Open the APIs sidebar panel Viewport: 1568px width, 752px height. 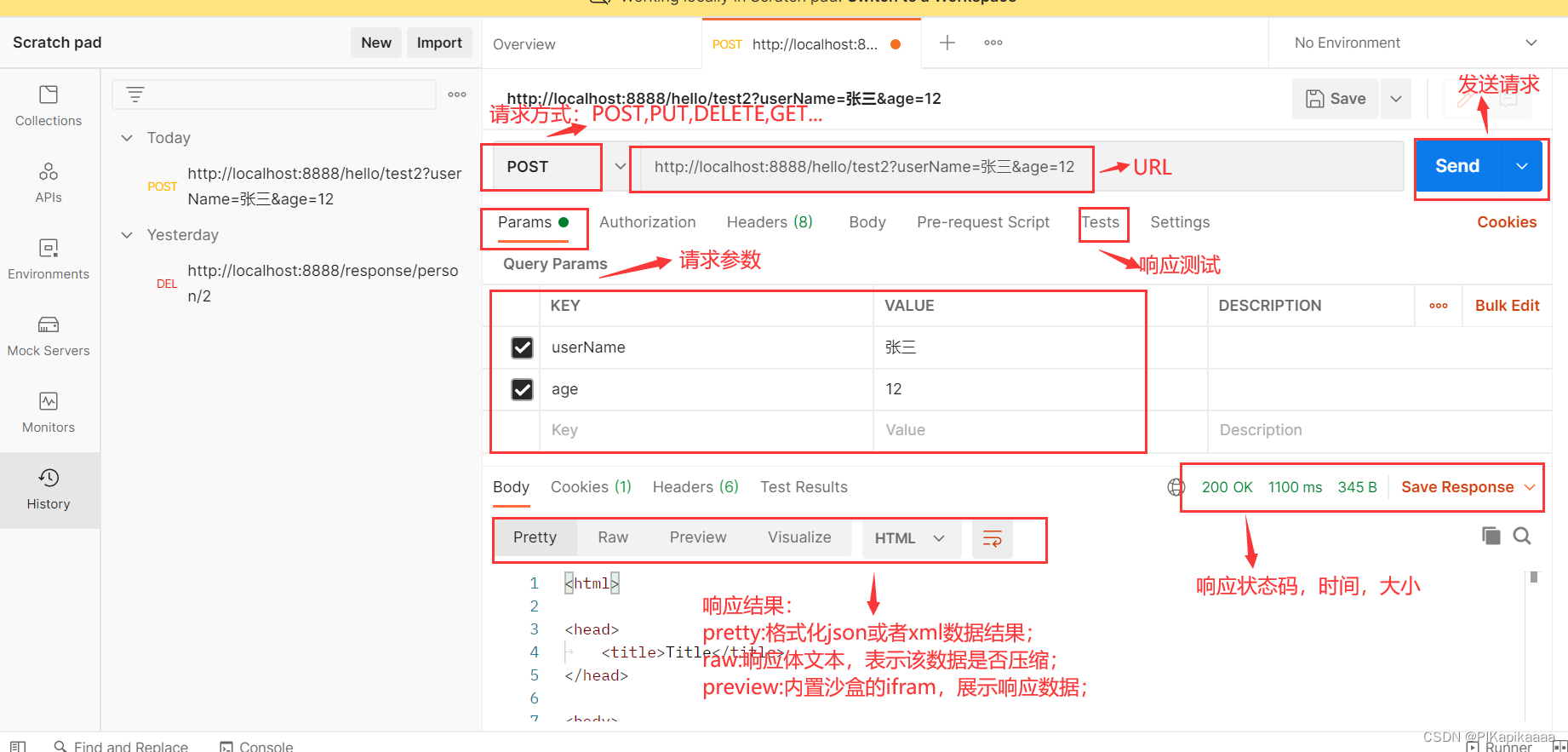(49, 183)
